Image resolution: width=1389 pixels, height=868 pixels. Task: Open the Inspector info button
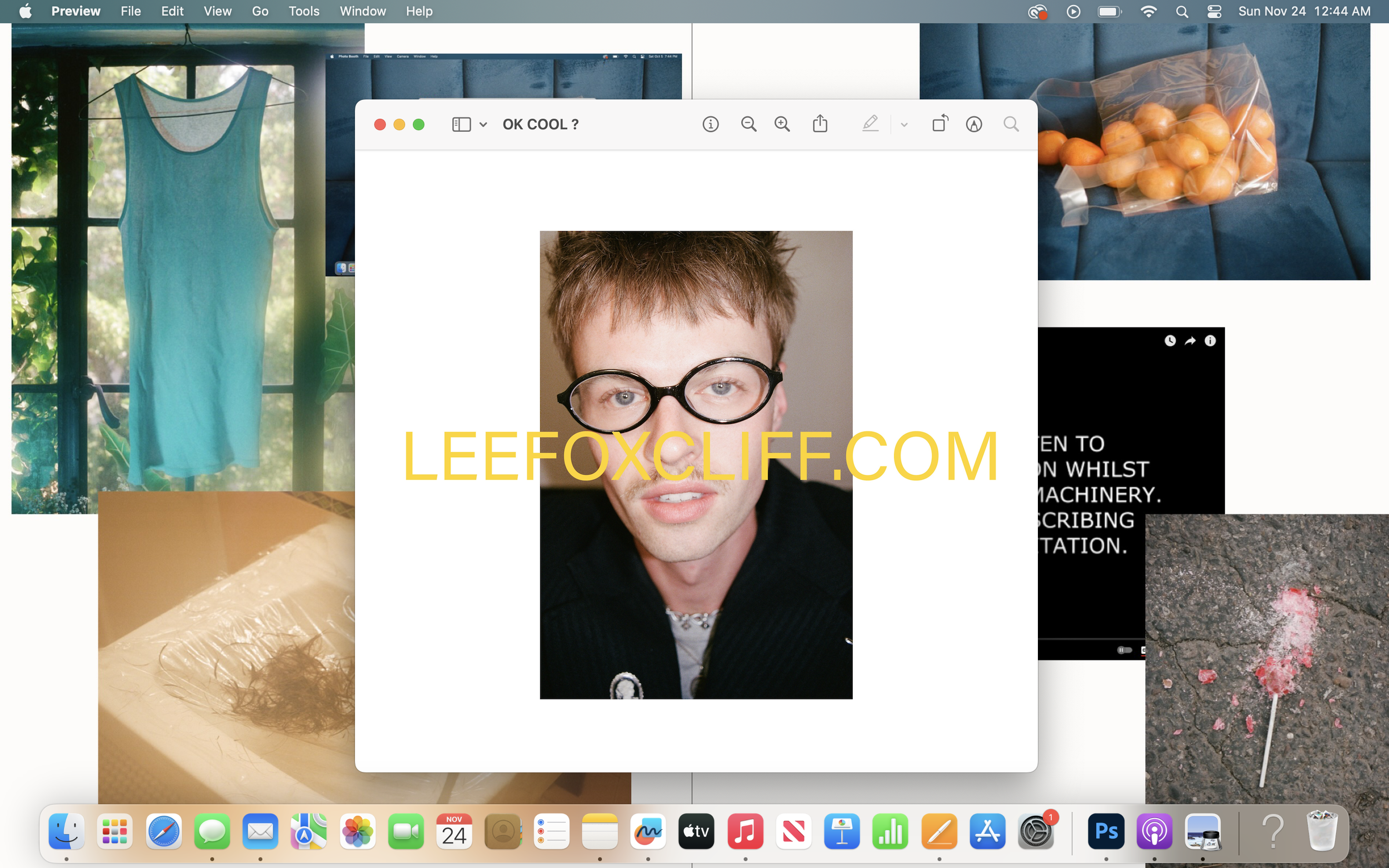[x=710, y=124]
